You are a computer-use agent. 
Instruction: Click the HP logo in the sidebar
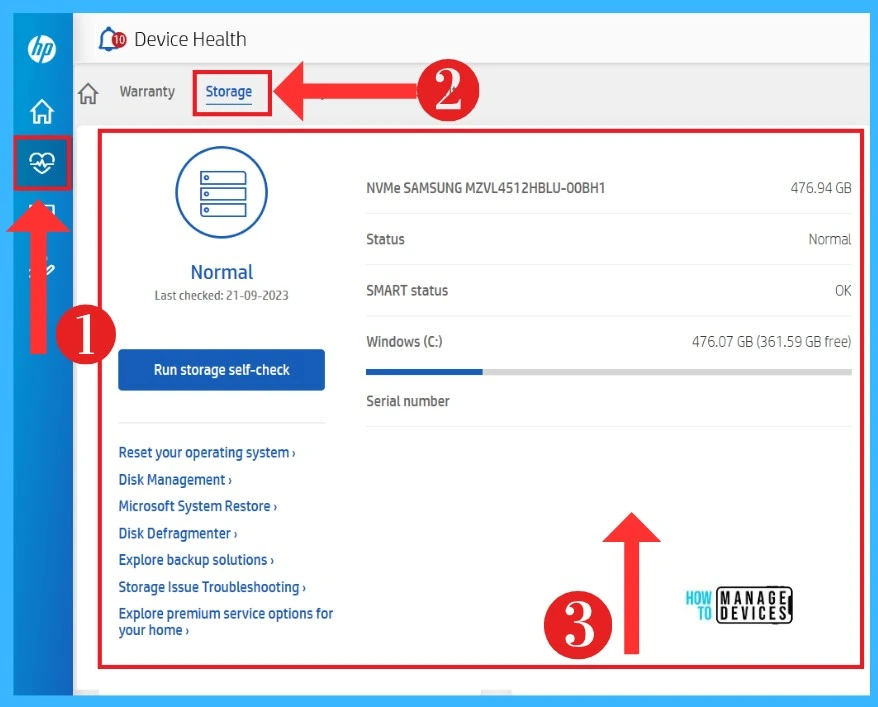(x=42, y=49)
